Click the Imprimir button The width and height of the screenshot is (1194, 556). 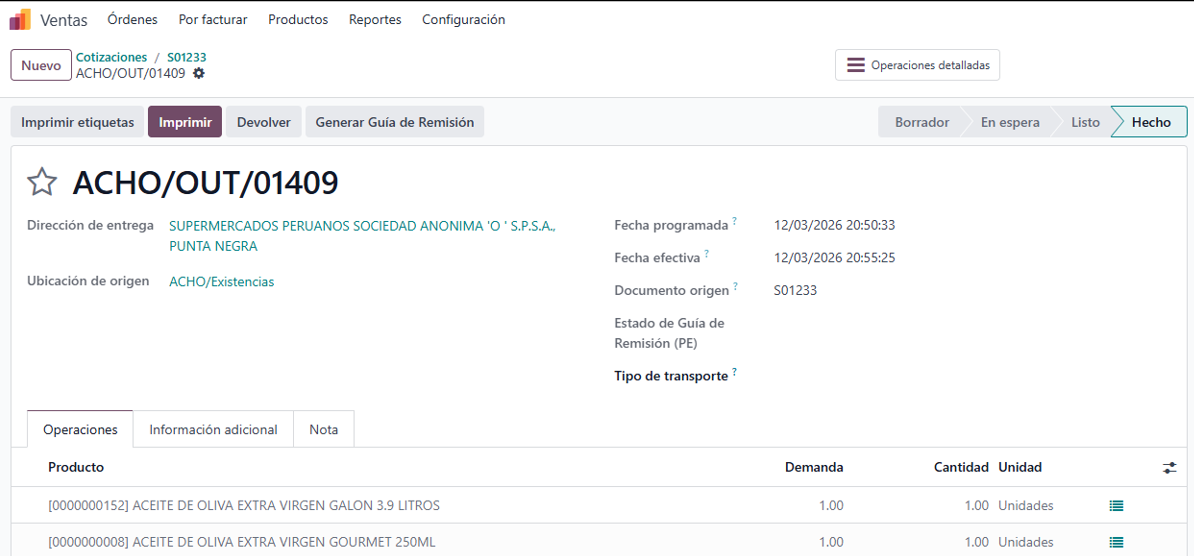(185, 122)
